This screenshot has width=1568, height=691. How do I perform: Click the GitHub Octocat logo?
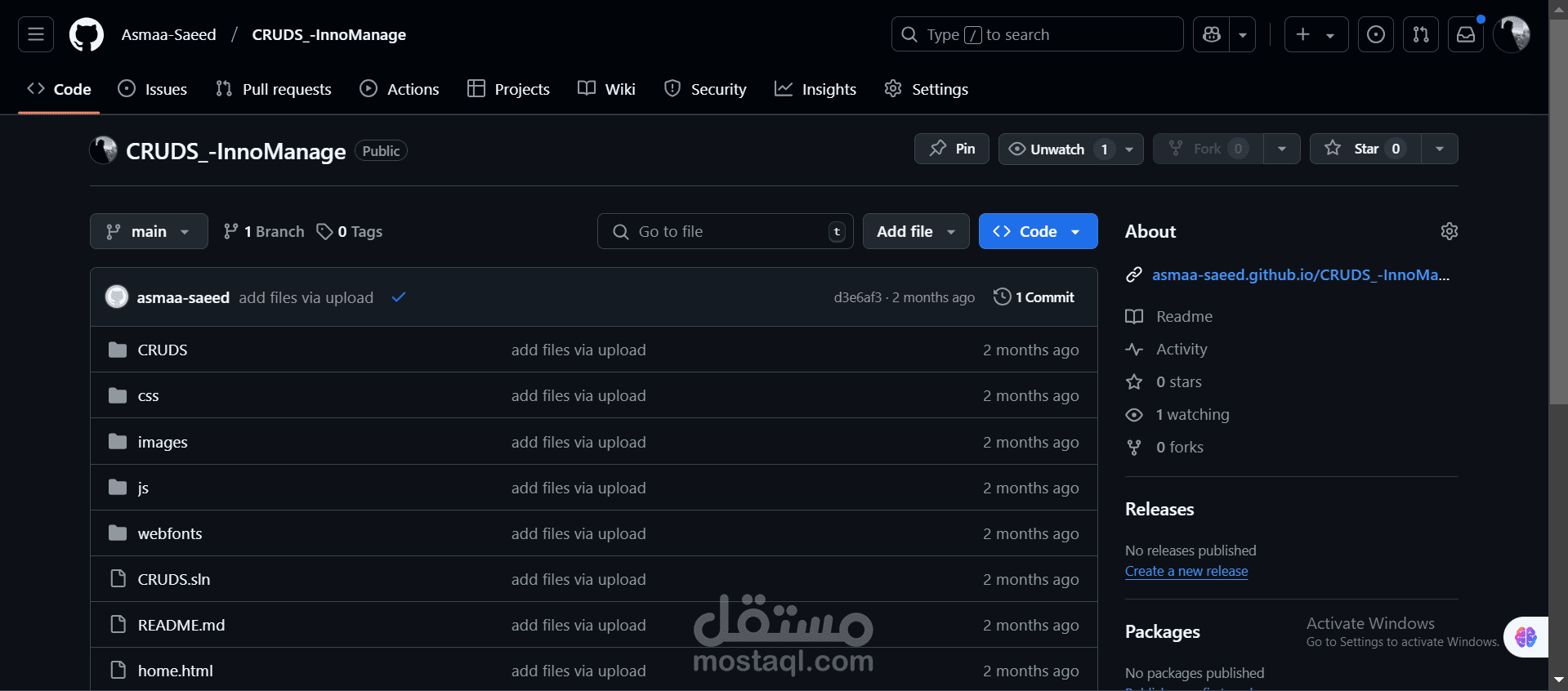click(x=87, y=34)
